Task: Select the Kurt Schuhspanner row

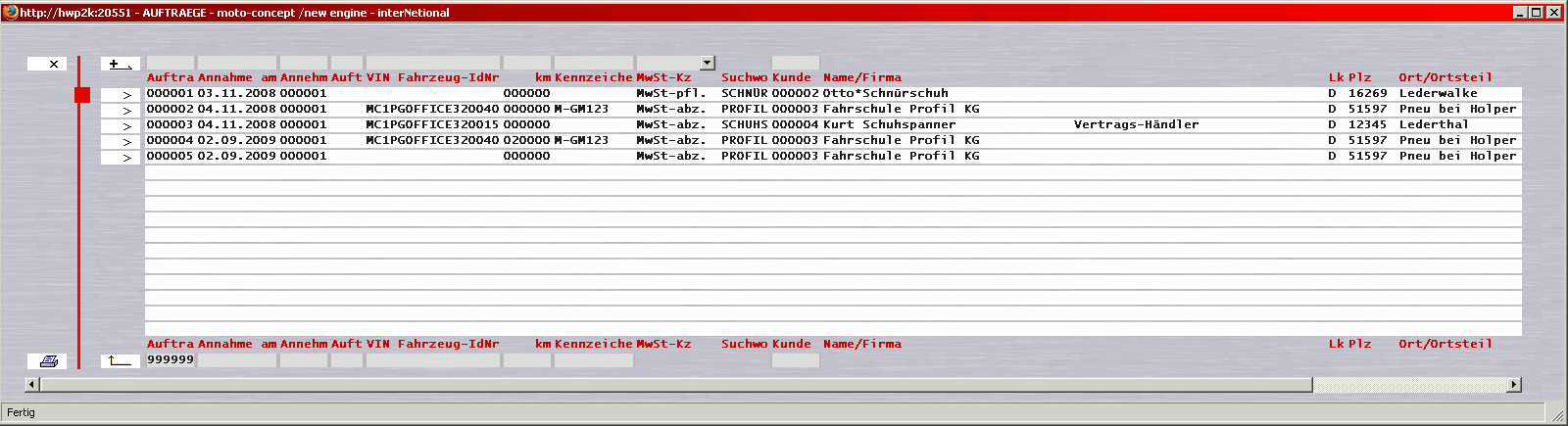Action: (889, 125)
